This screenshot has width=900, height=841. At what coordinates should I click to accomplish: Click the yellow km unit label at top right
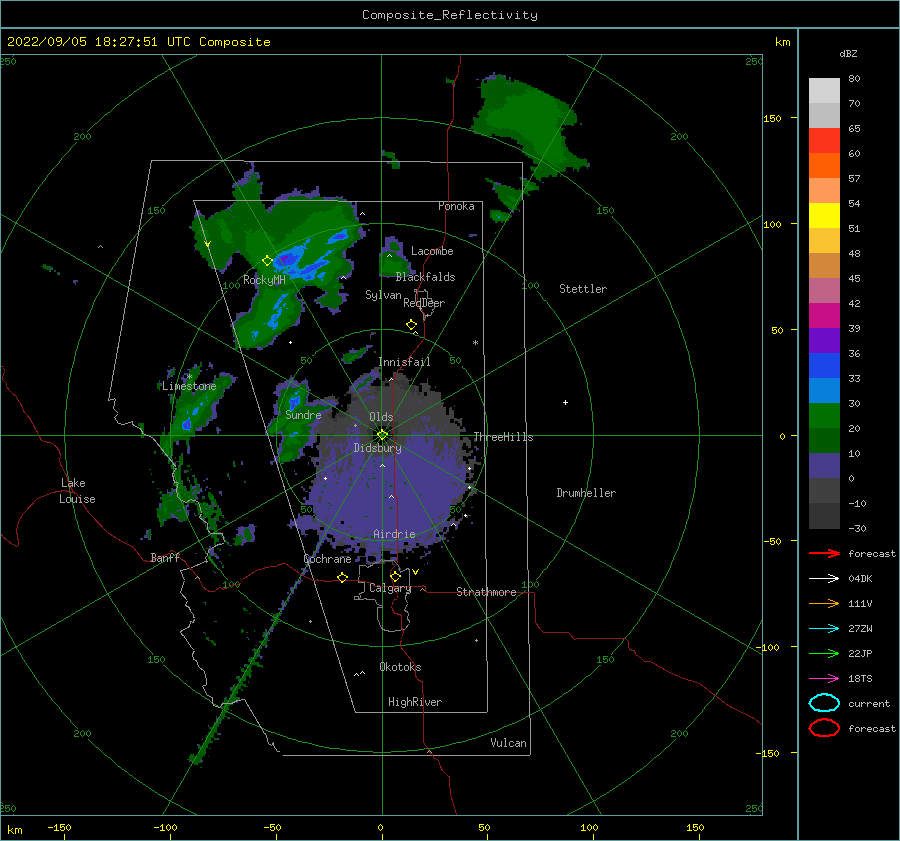[782, 42]
